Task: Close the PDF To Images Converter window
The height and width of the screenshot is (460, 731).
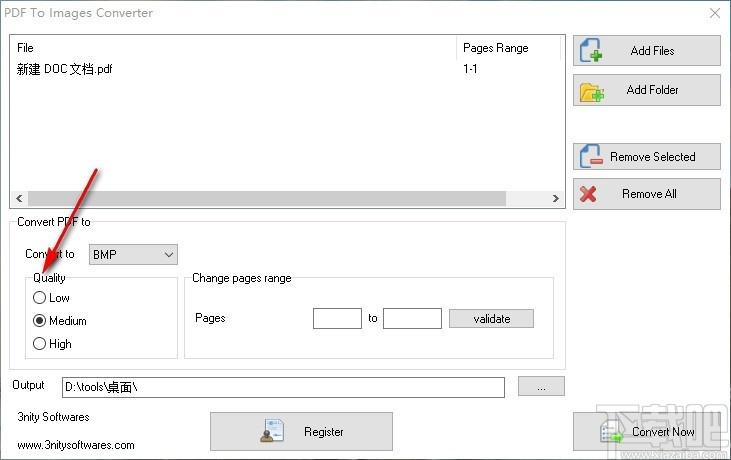Action: pos(715,13)
